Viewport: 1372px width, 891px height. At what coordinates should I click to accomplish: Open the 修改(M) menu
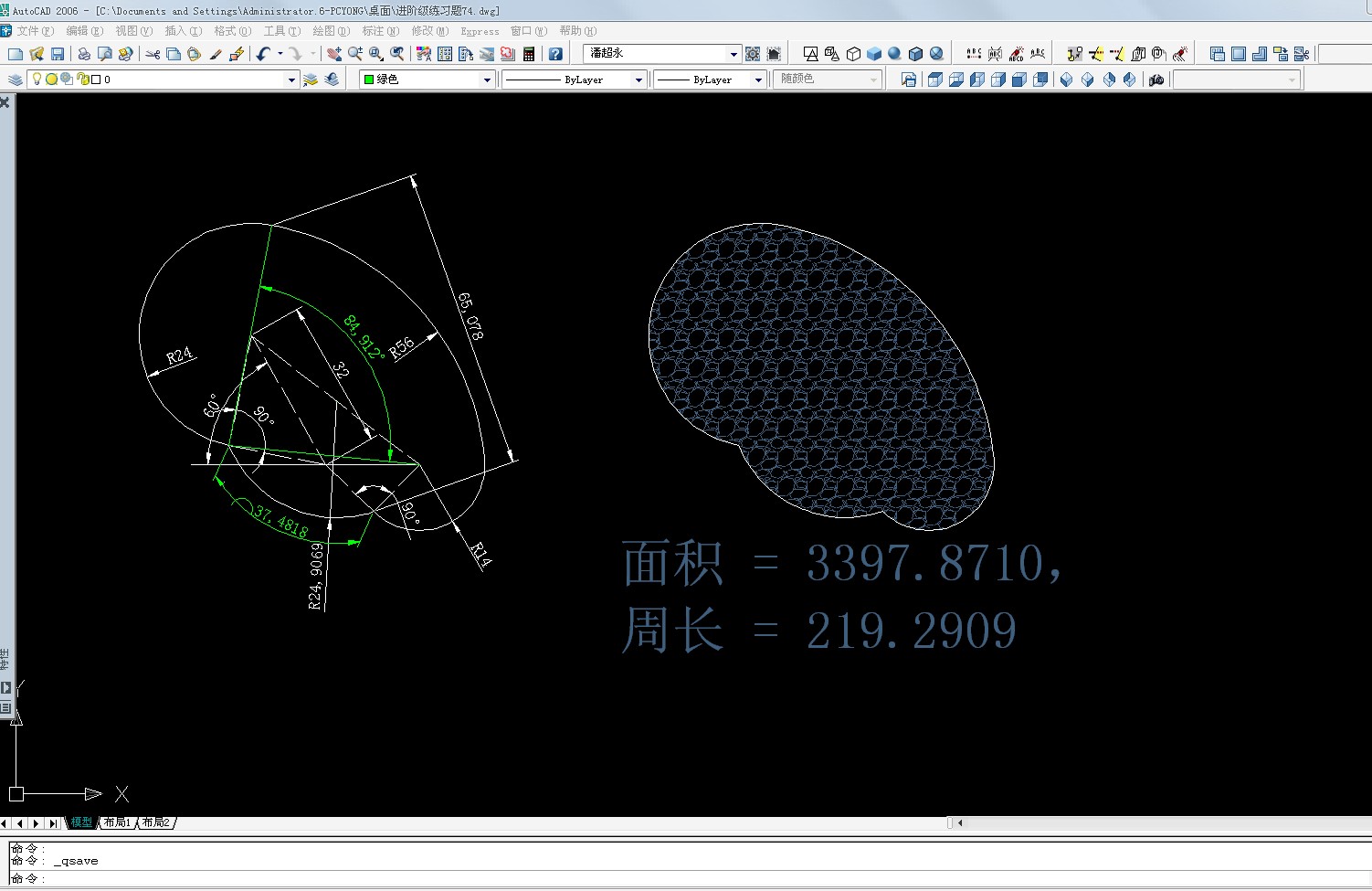pyautogui.click(x=429, y=31)
